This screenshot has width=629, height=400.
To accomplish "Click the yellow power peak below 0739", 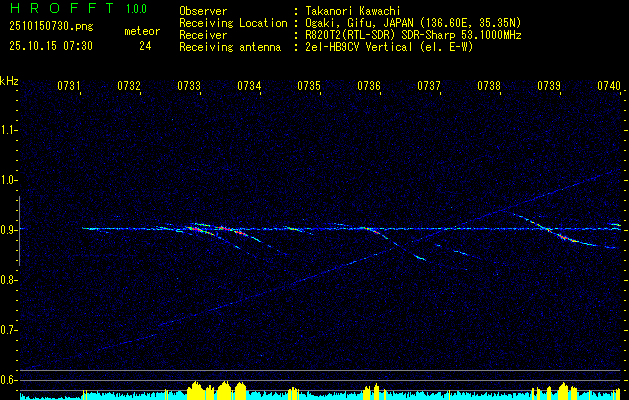I will click(x=563, y=391).
